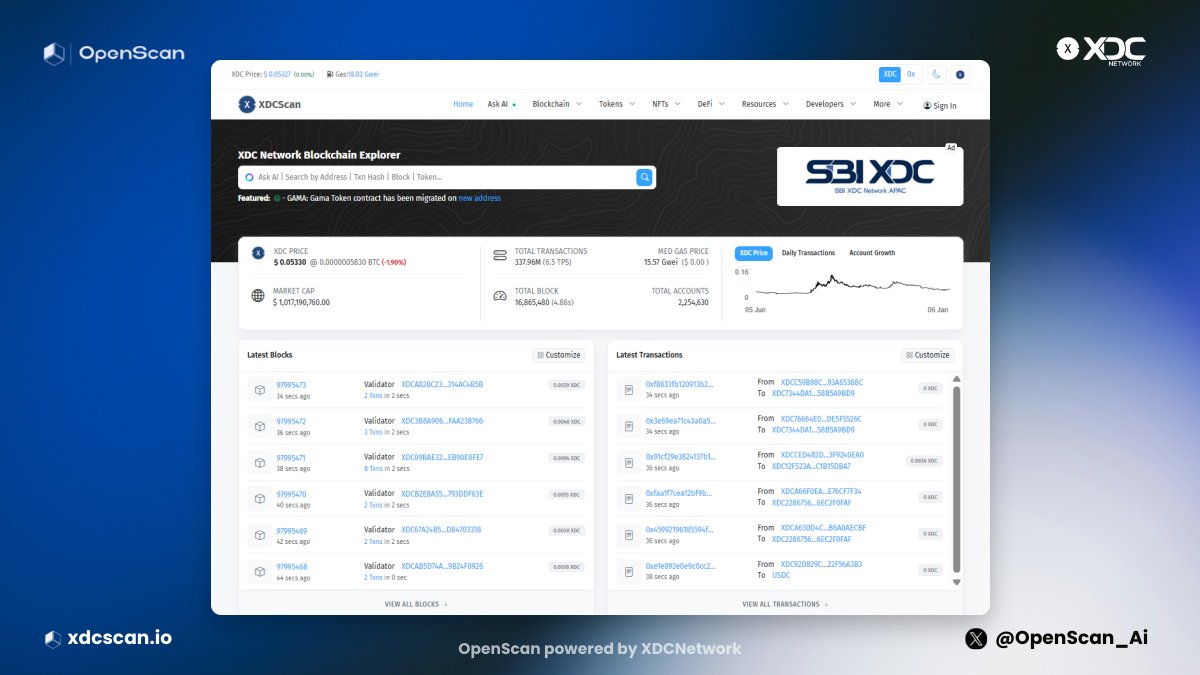1200x675 pixels.
Task: Click the 0.8636 XDC amount badge
Action: (924, 461)
